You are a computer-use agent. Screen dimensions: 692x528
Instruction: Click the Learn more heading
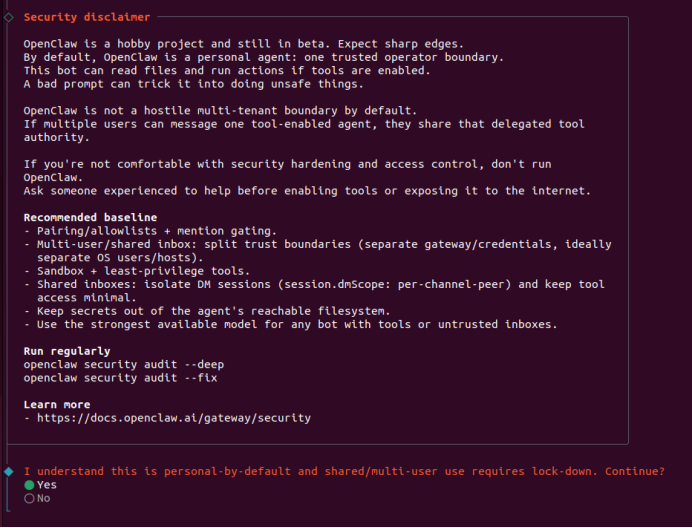pyautogui.click(x=57, y=404)
